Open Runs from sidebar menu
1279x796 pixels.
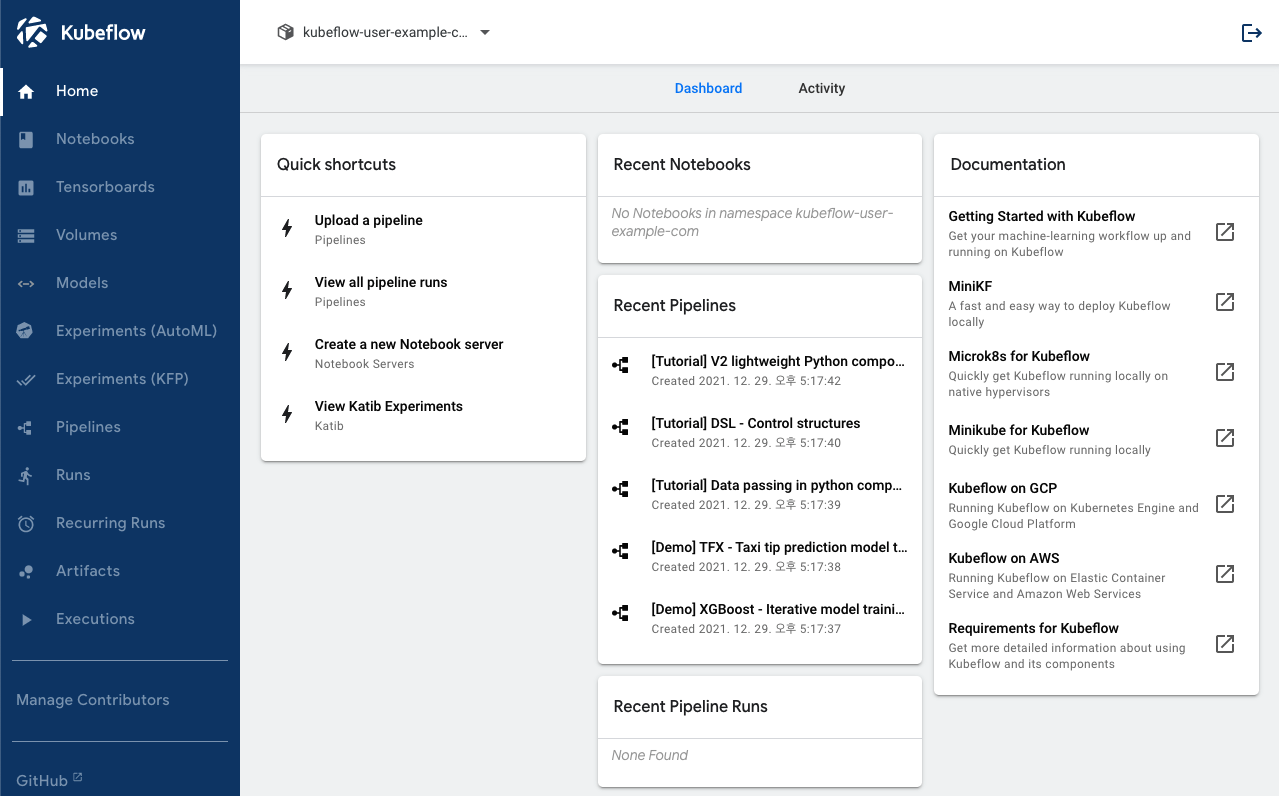pyautogui.click(x=120, y=475)
